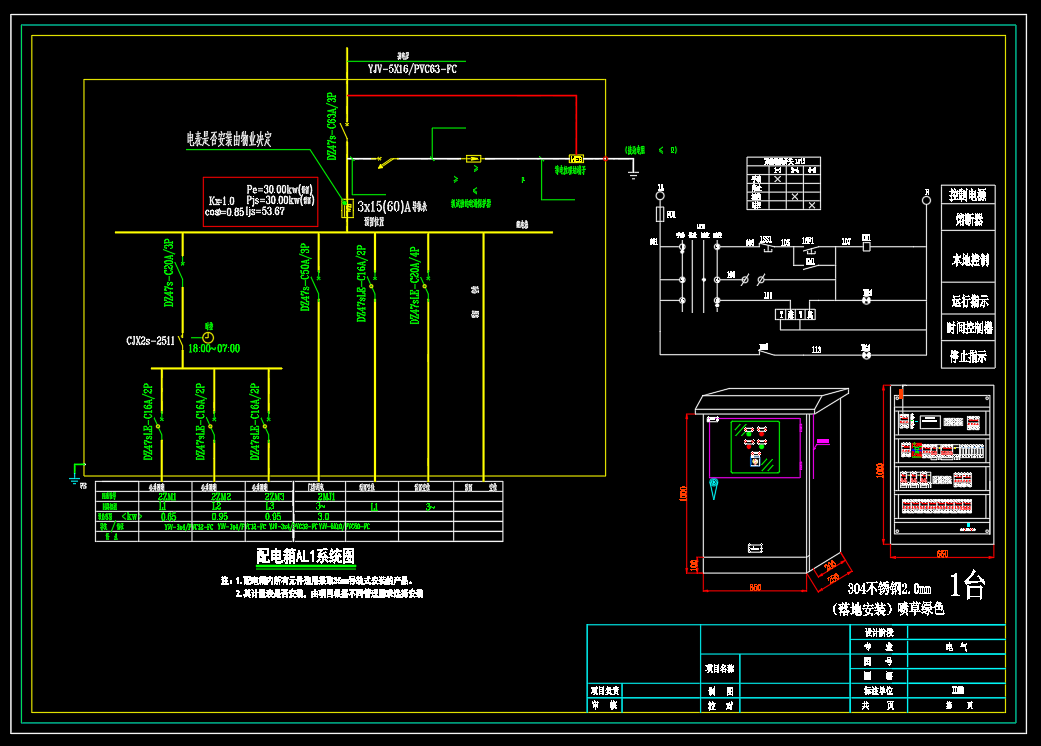Viewport: 1041px width, 746px height.
Task: Select the Pjs=30.00kw calculated power text
Action: click(280, 200)
